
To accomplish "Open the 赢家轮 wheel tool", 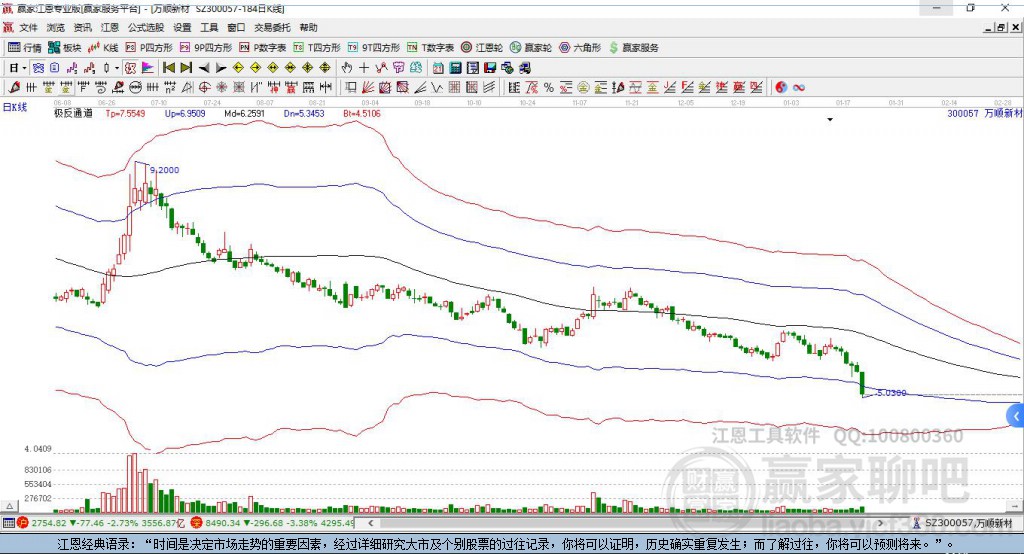I will (x=530, y=48).
